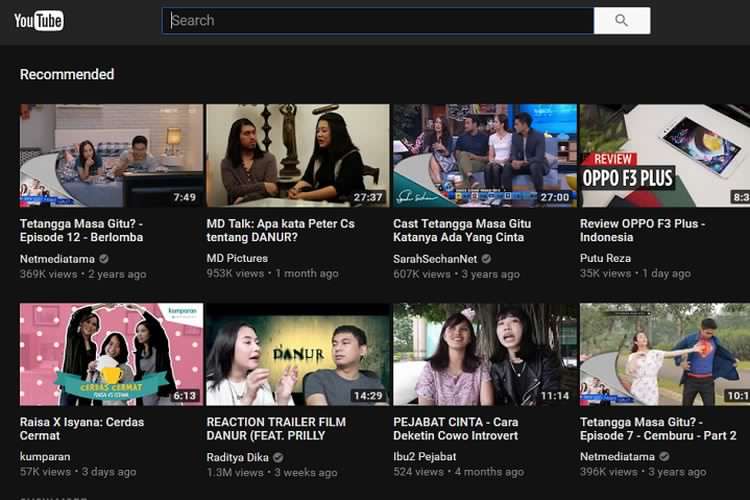The height and width of the screenshot is (500, 750).
Task: Focus the Search input field
Action: tap(378, 21)
